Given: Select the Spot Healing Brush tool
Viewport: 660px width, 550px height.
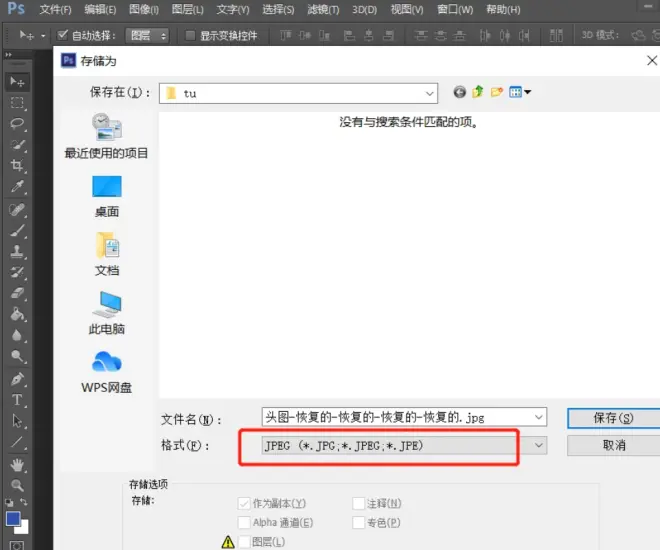Looking at the screenshot, I should point(17,209).
